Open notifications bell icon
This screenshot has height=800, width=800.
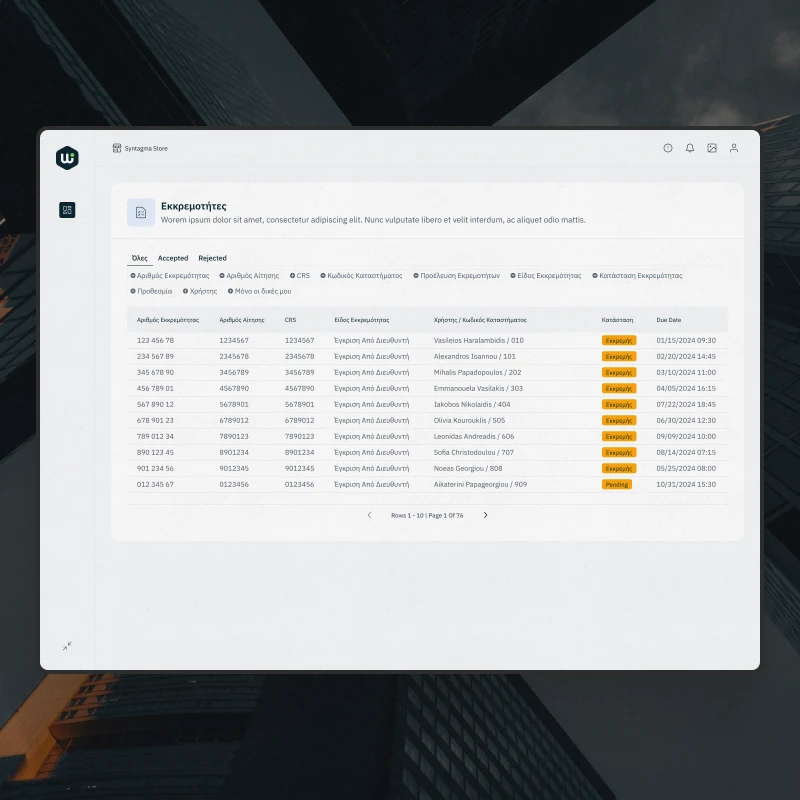[x=690, y=148]
